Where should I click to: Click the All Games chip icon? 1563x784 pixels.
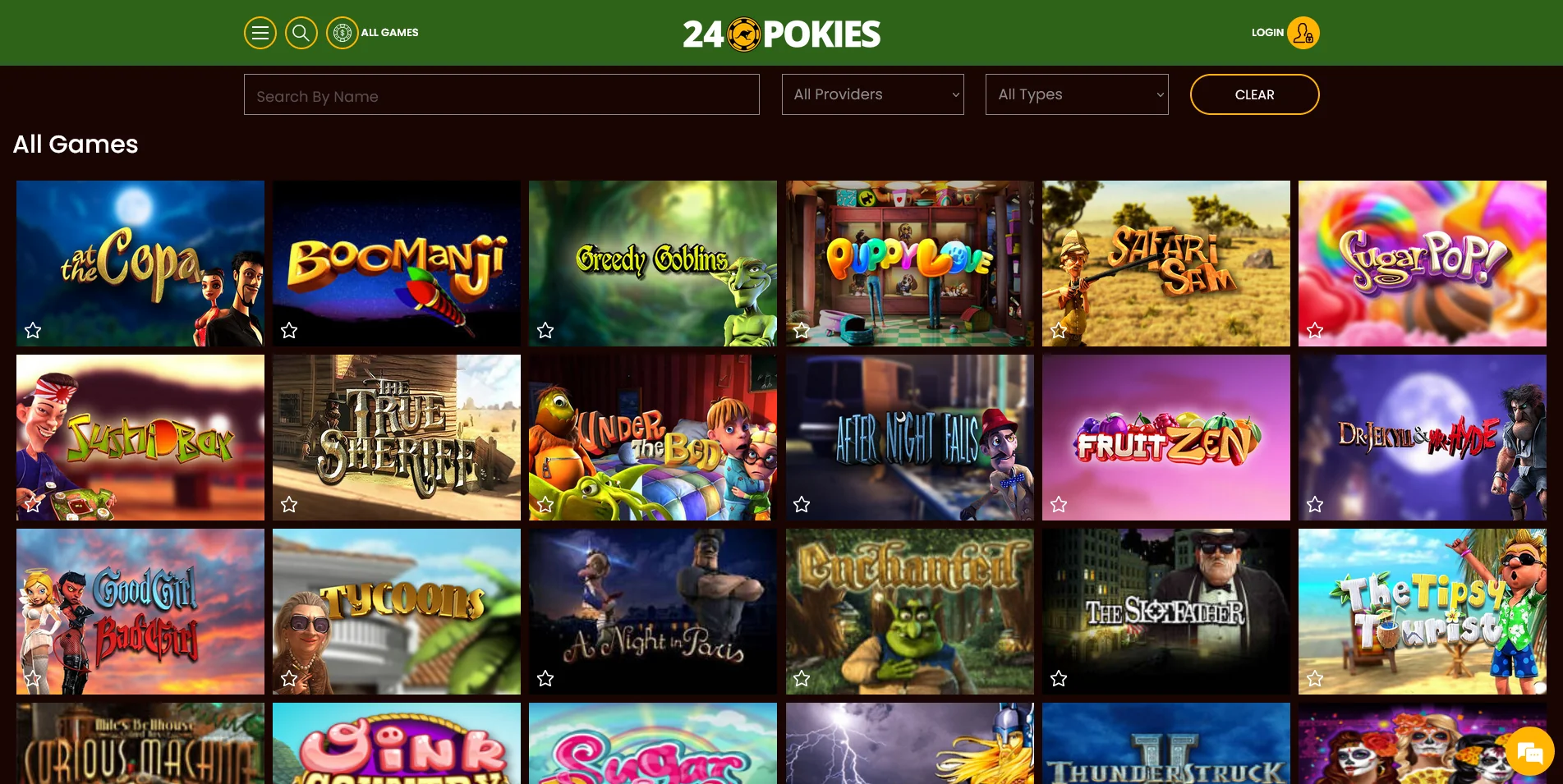pyautogui.click(x=342, y=33)
